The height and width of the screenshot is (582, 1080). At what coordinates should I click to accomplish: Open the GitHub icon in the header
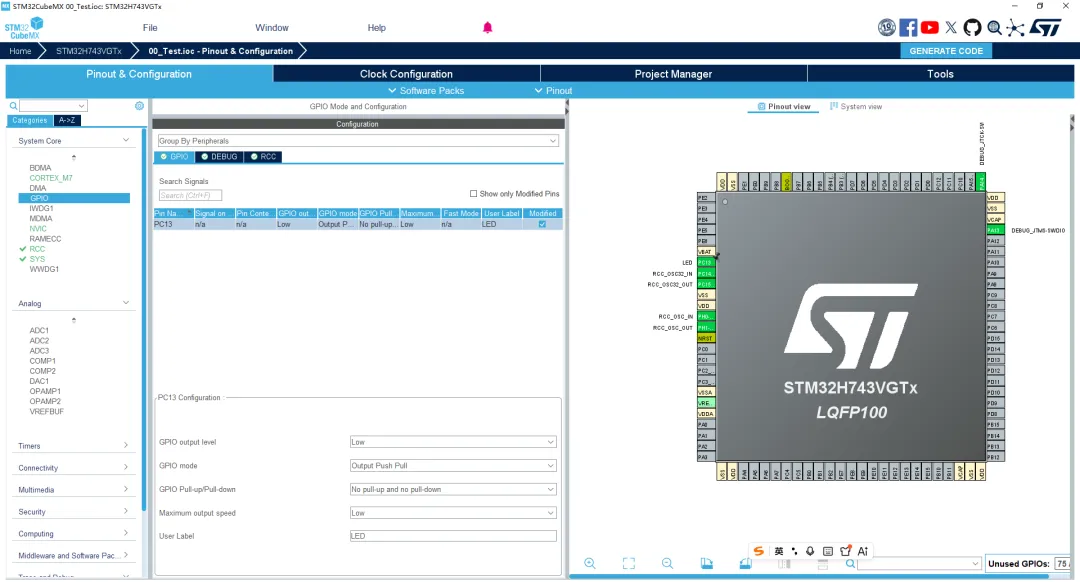click(x=972, y=28)
